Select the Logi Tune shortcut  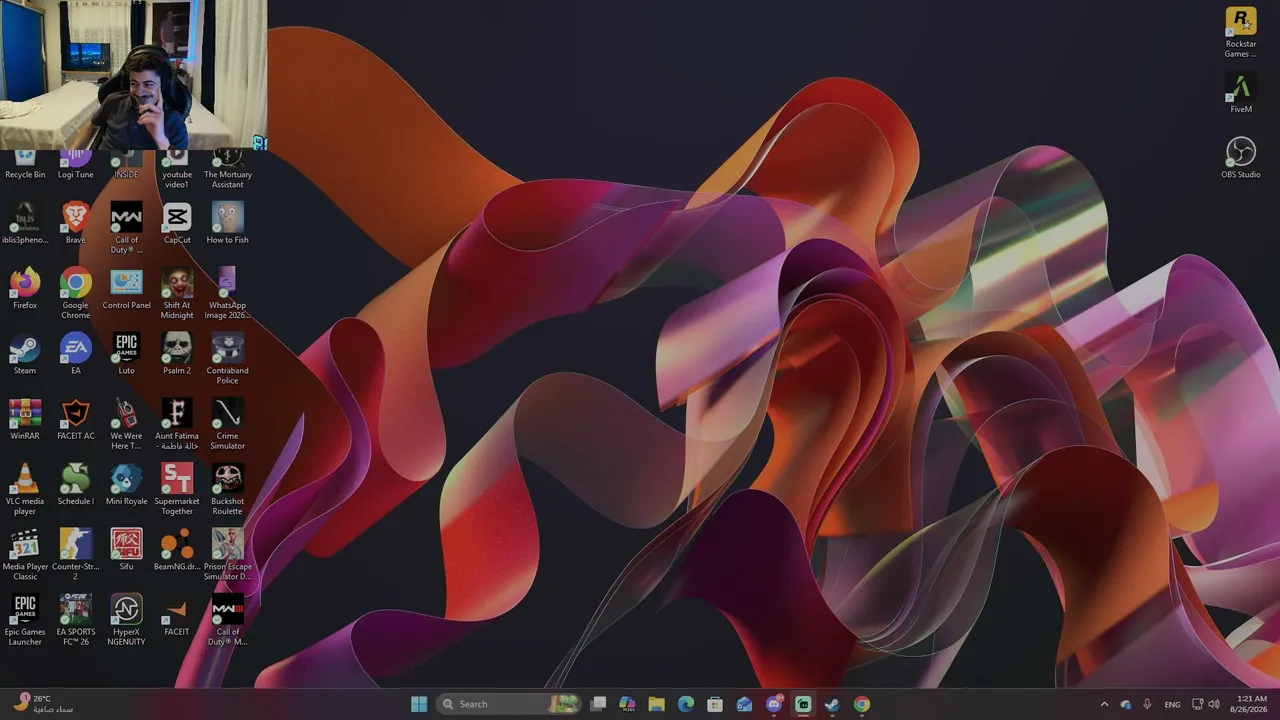(x=75, y=165)
